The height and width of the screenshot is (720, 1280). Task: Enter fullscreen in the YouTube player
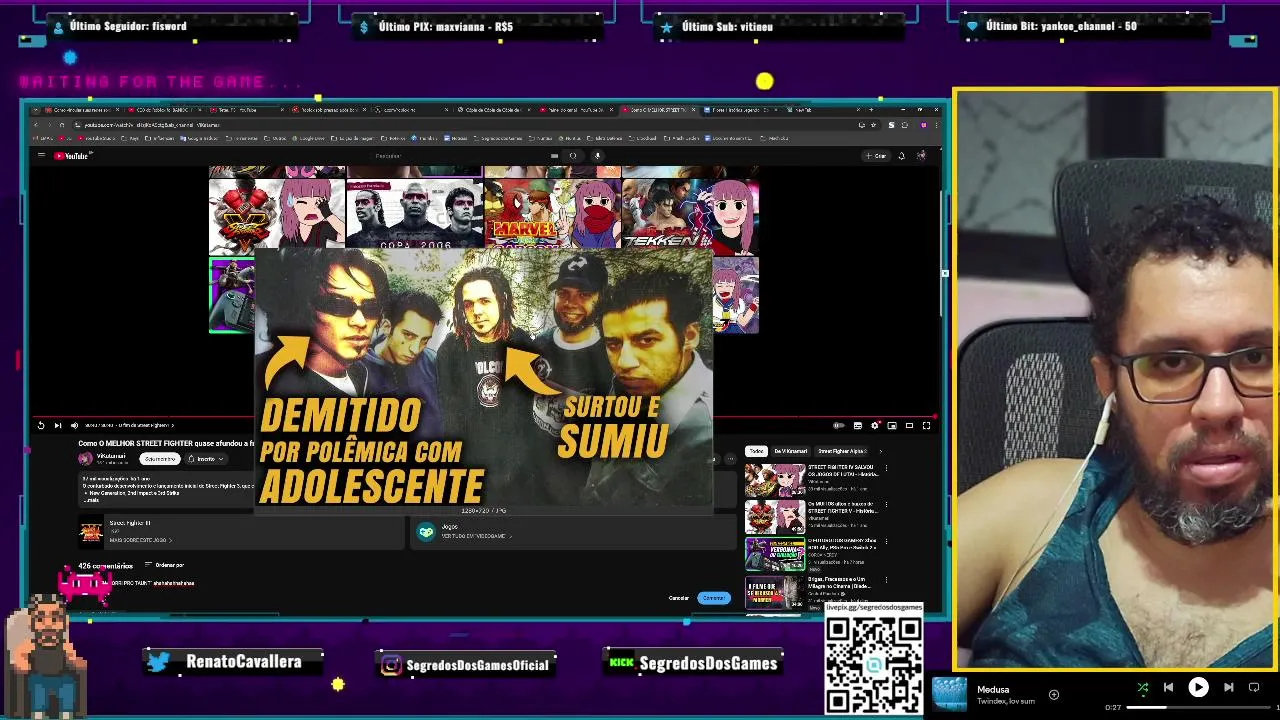(x=926, y=426)
